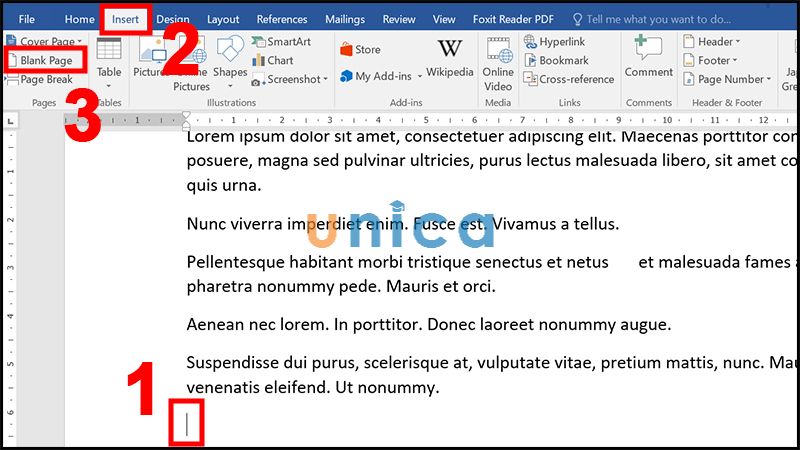
Task: Open the Cover Page dropdown
Action: 46,41
